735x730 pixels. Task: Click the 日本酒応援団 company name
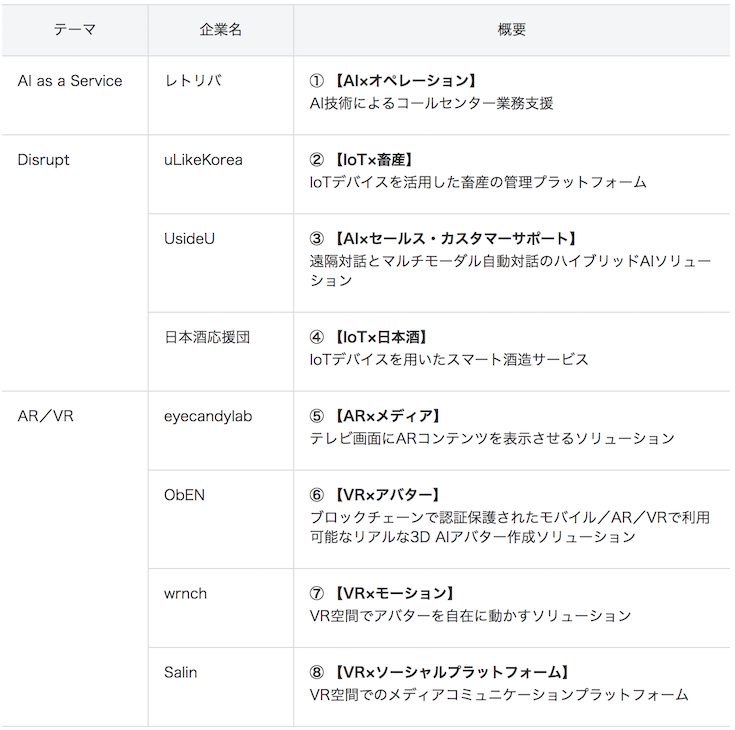pos(207,337)
